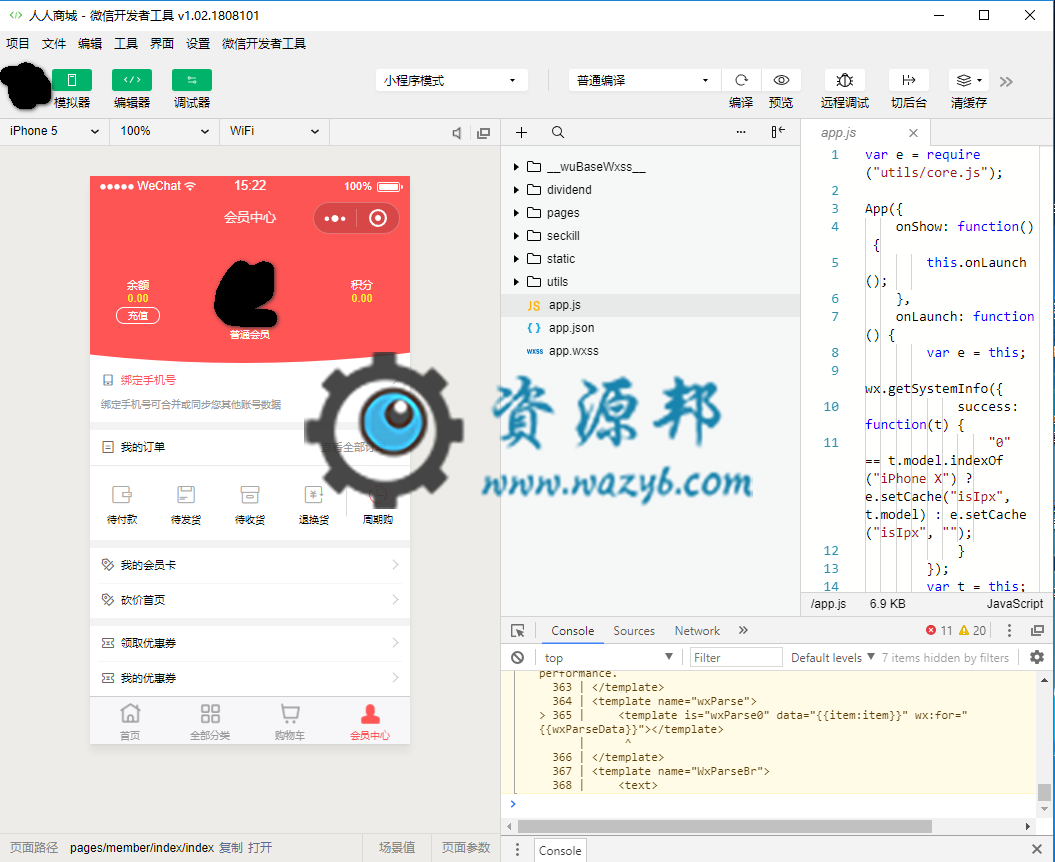Close the app.js editor tab

913,133
